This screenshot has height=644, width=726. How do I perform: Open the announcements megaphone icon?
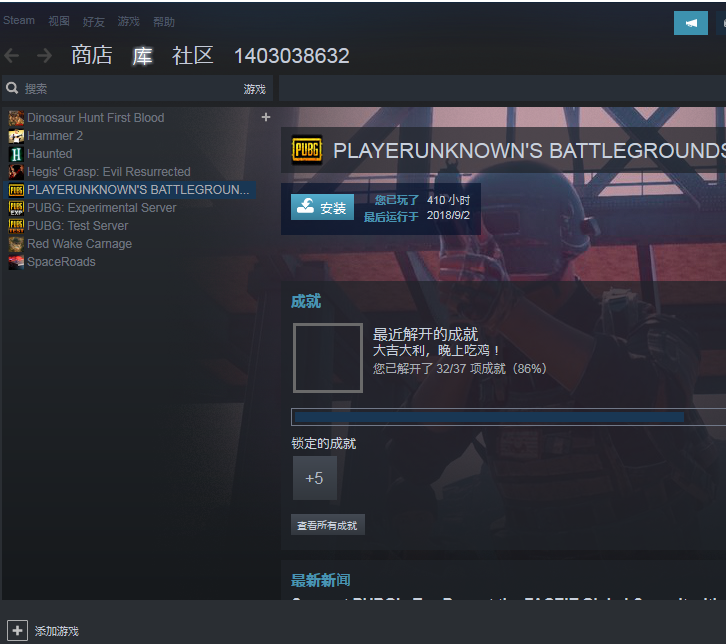pyautogui.click(x=690, y=23)
